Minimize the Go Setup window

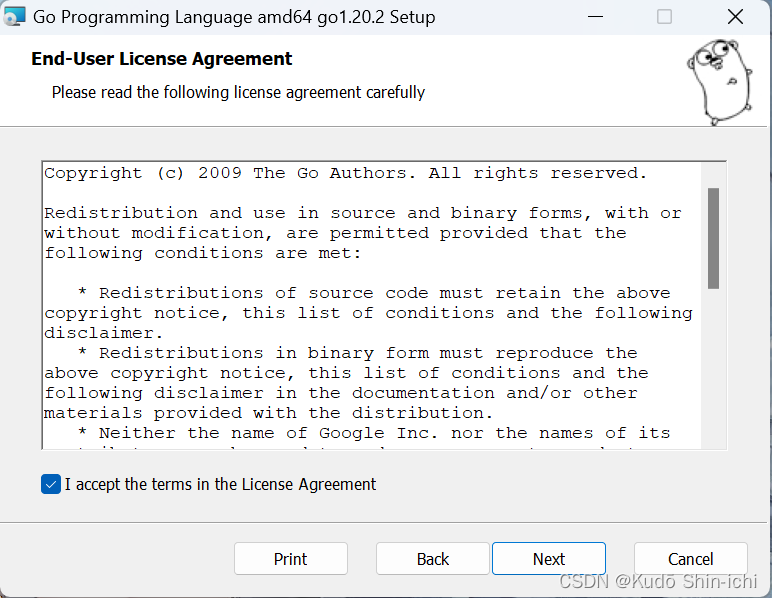(594, 17)
